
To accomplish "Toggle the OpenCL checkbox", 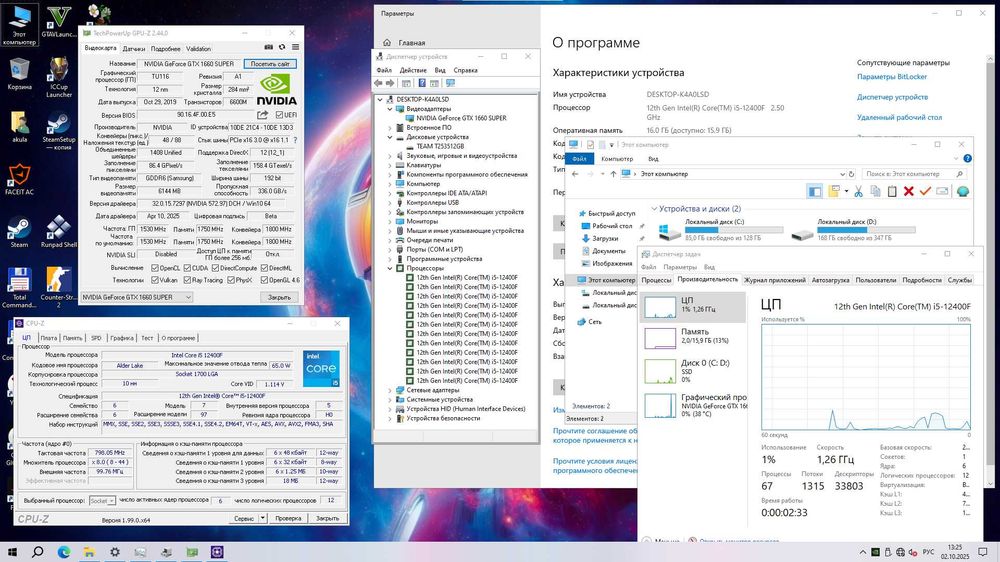I will click(154, 269).
